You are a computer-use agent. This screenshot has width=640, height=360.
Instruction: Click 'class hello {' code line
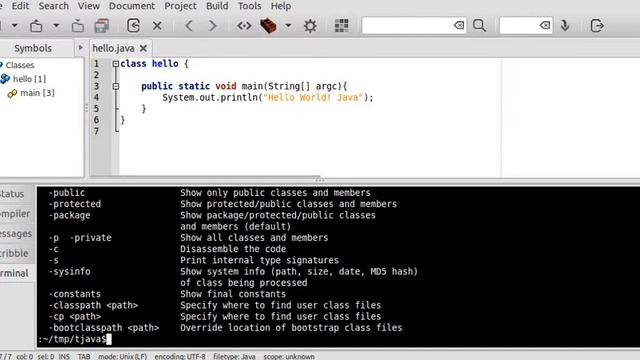pos(154,64)
